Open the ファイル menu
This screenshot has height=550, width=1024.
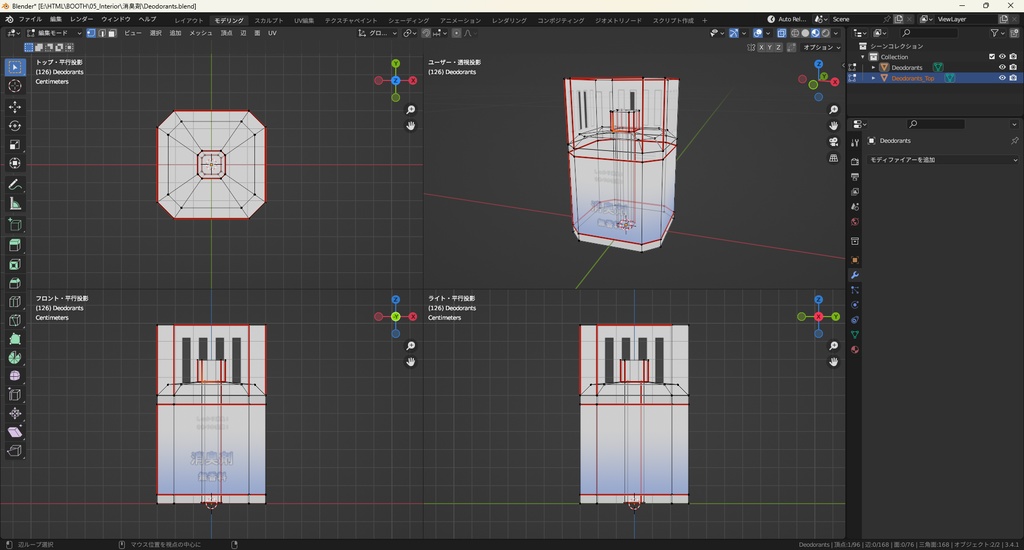30,19
